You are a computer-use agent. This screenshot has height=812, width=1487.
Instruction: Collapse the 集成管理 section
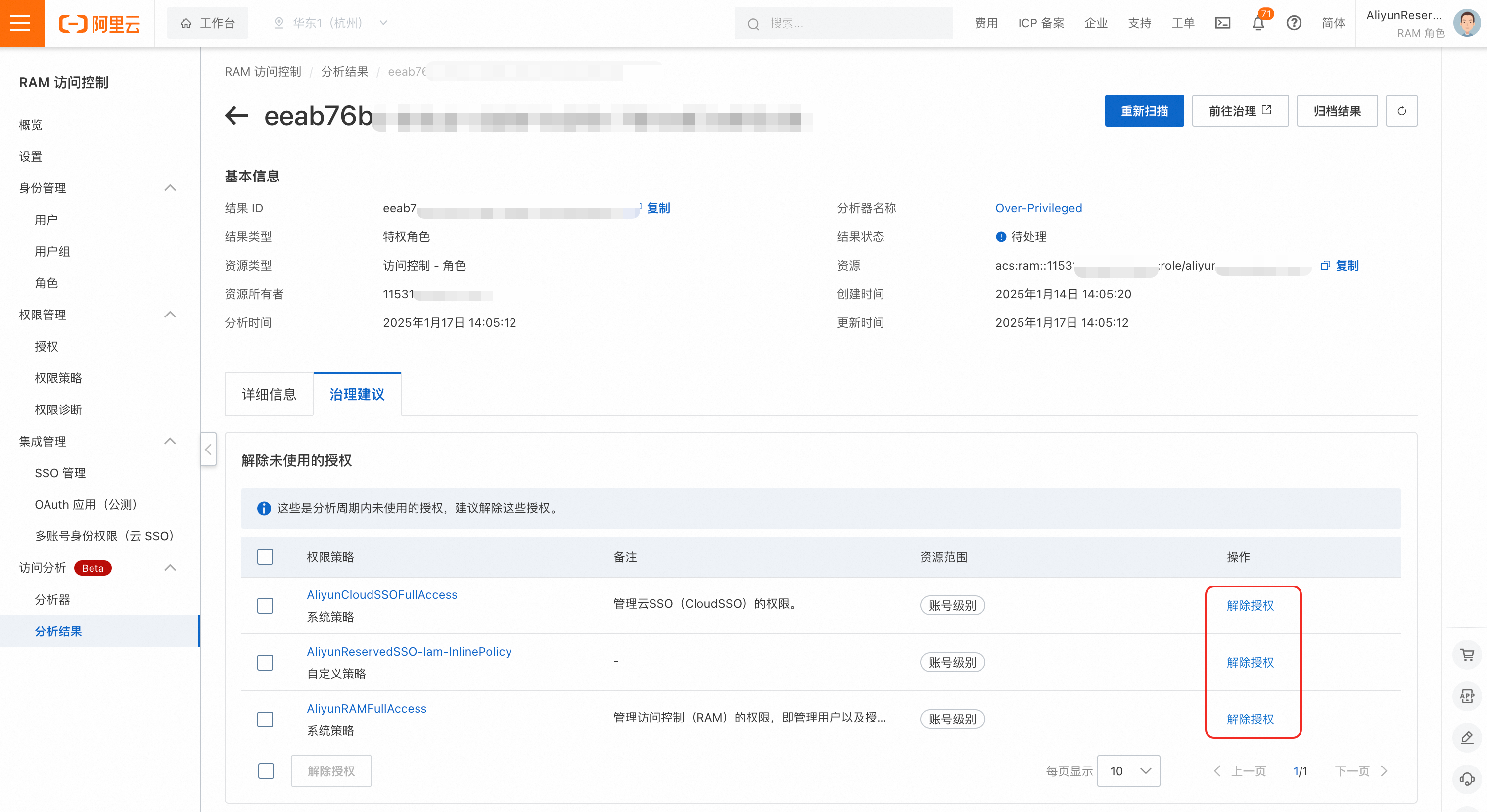170,441
